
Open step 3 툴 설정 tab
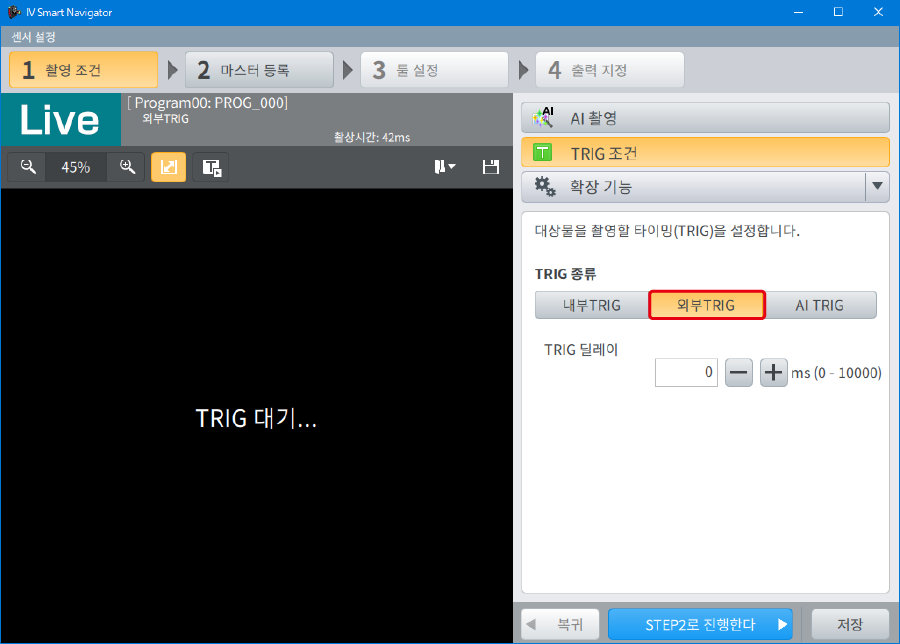[435, 70]
